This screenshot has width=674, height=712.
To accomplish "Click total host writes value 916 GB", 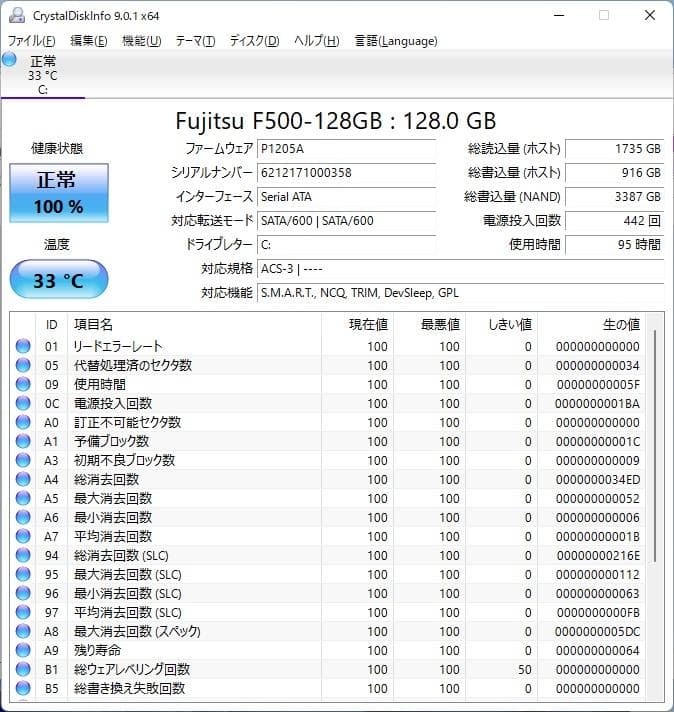I will click(x=615, y=173).
